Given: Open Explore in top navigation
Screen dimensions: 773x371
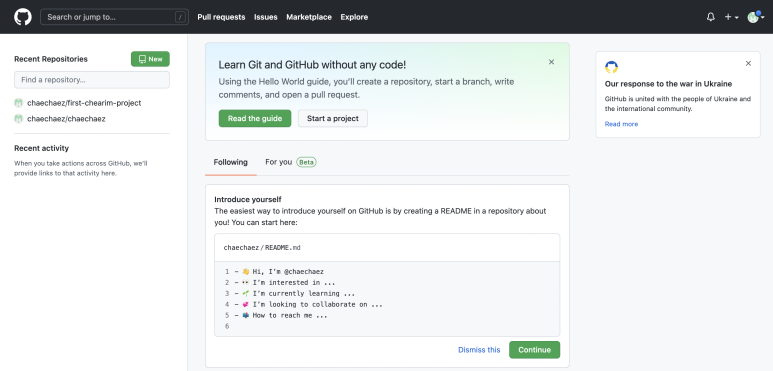Looking at the screenshot, I should (354, 17).
